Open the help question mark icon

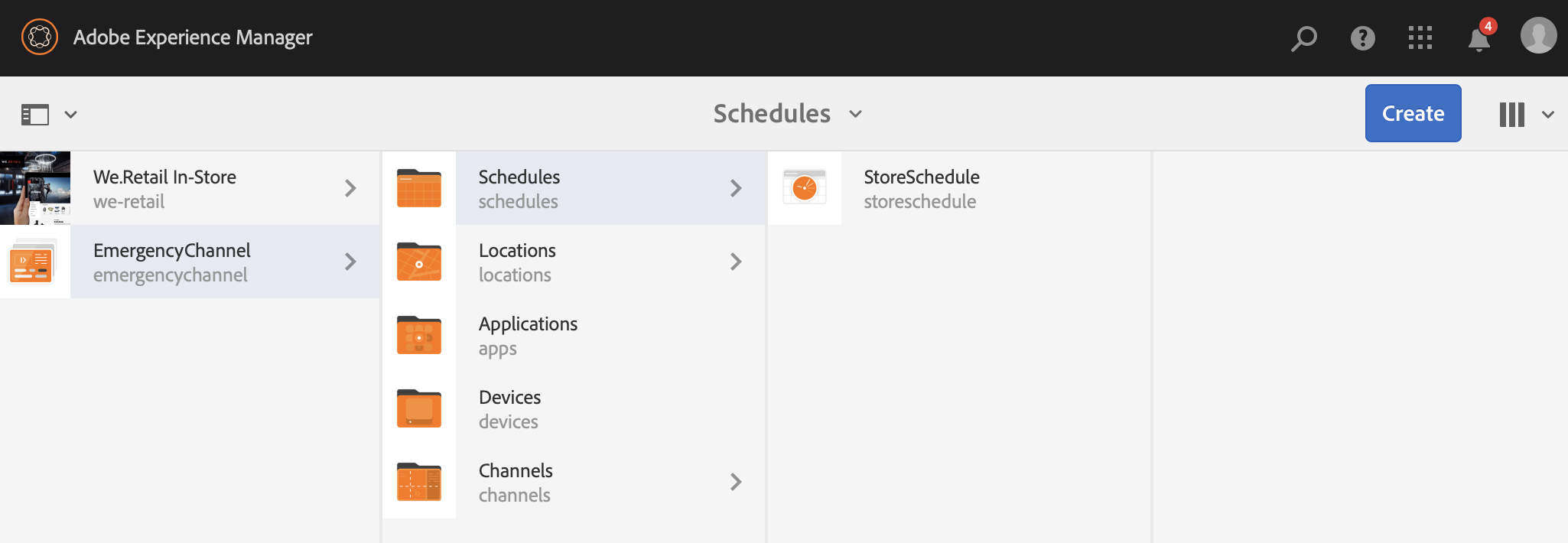pyautogui.click(x=1362, y=37)
